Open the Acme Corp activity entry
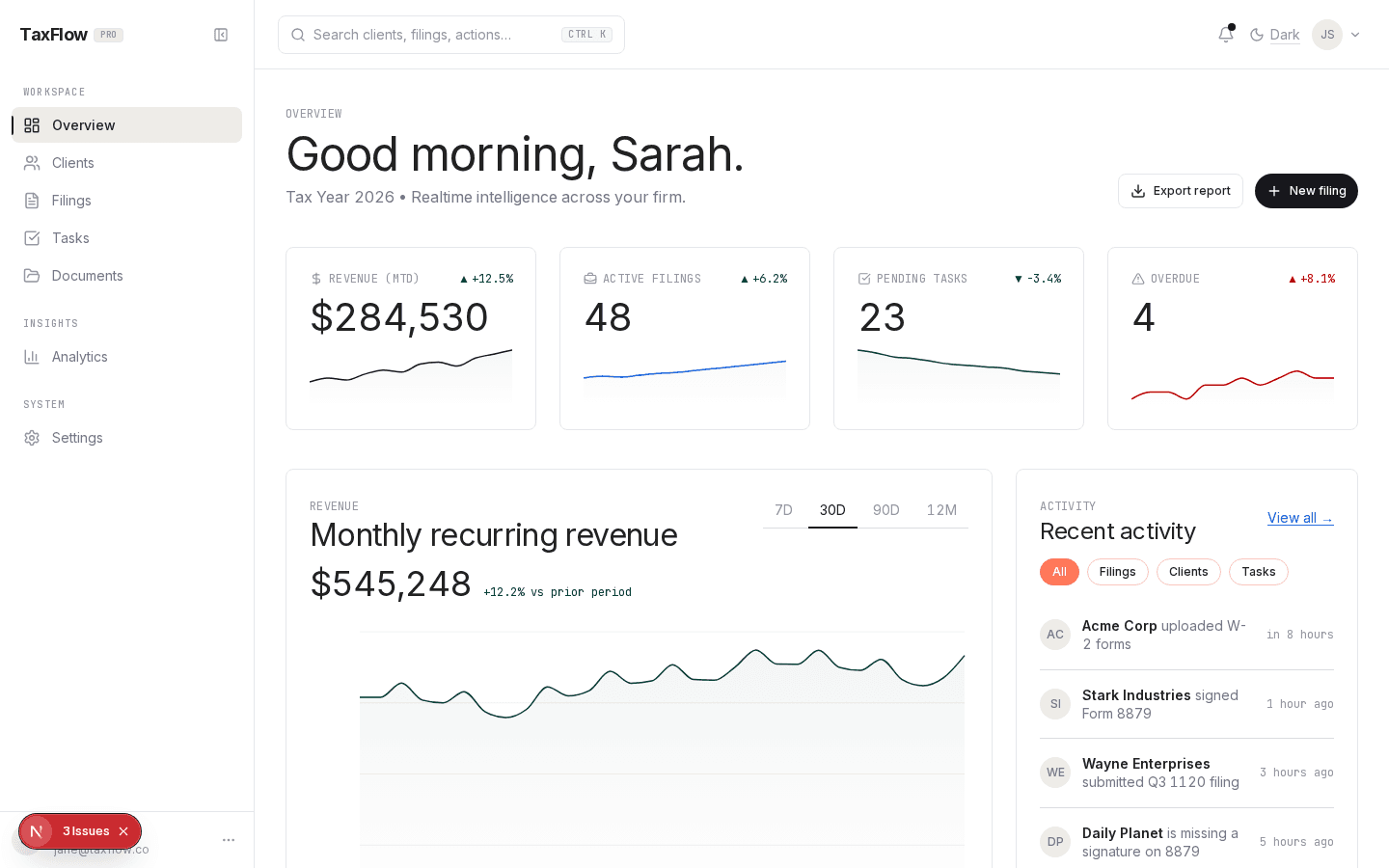The width and height of the screenshot is (1389, 868). [1186, 635]
